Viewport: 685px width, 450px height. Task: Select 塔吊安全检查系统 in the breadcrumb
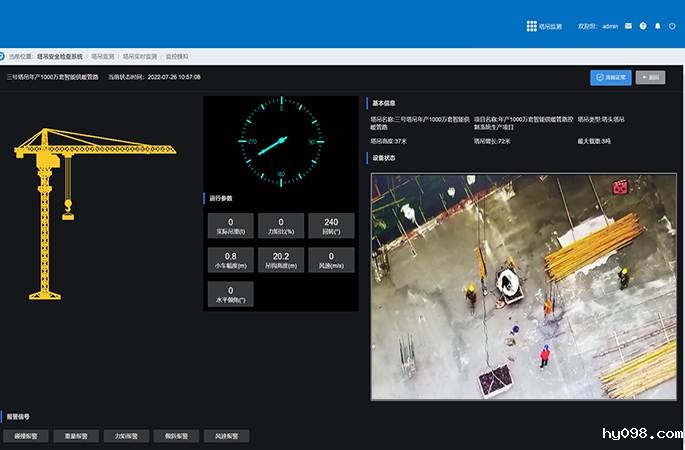point(61,57)
